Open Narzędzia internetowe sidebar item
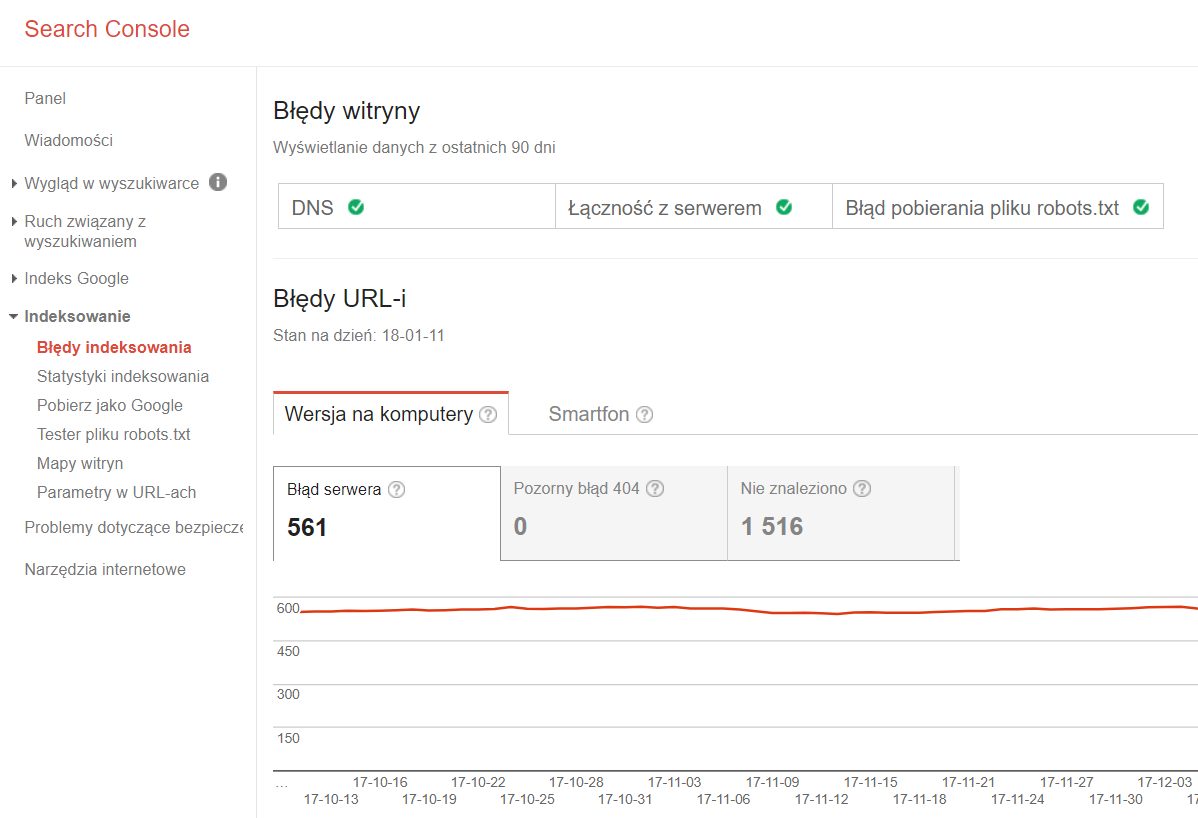The width and height of the screenshot is (1198, 818). tap(105, 570)
